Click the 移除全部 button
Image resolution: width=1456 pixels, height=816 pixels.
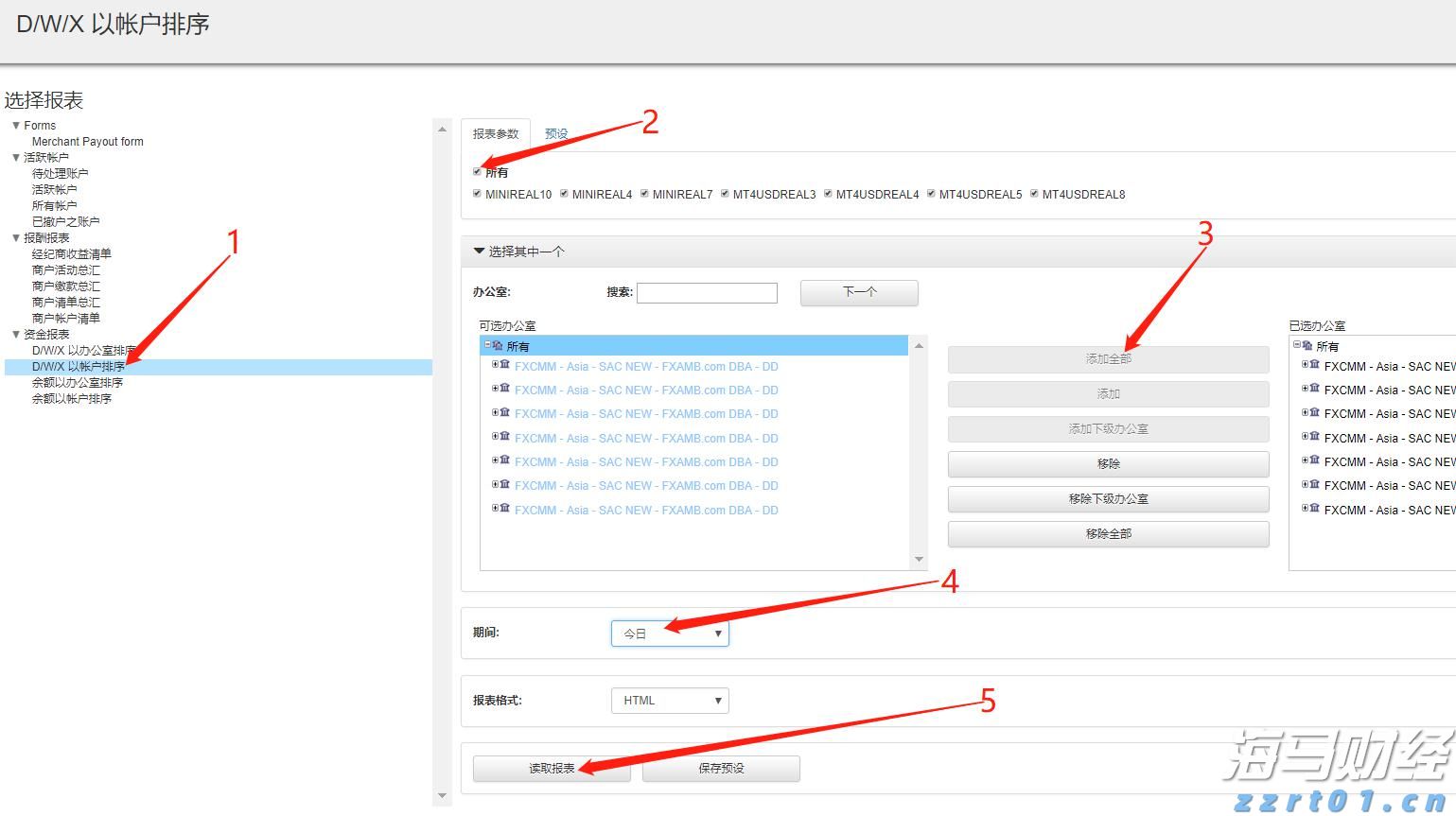point(1108,534)
